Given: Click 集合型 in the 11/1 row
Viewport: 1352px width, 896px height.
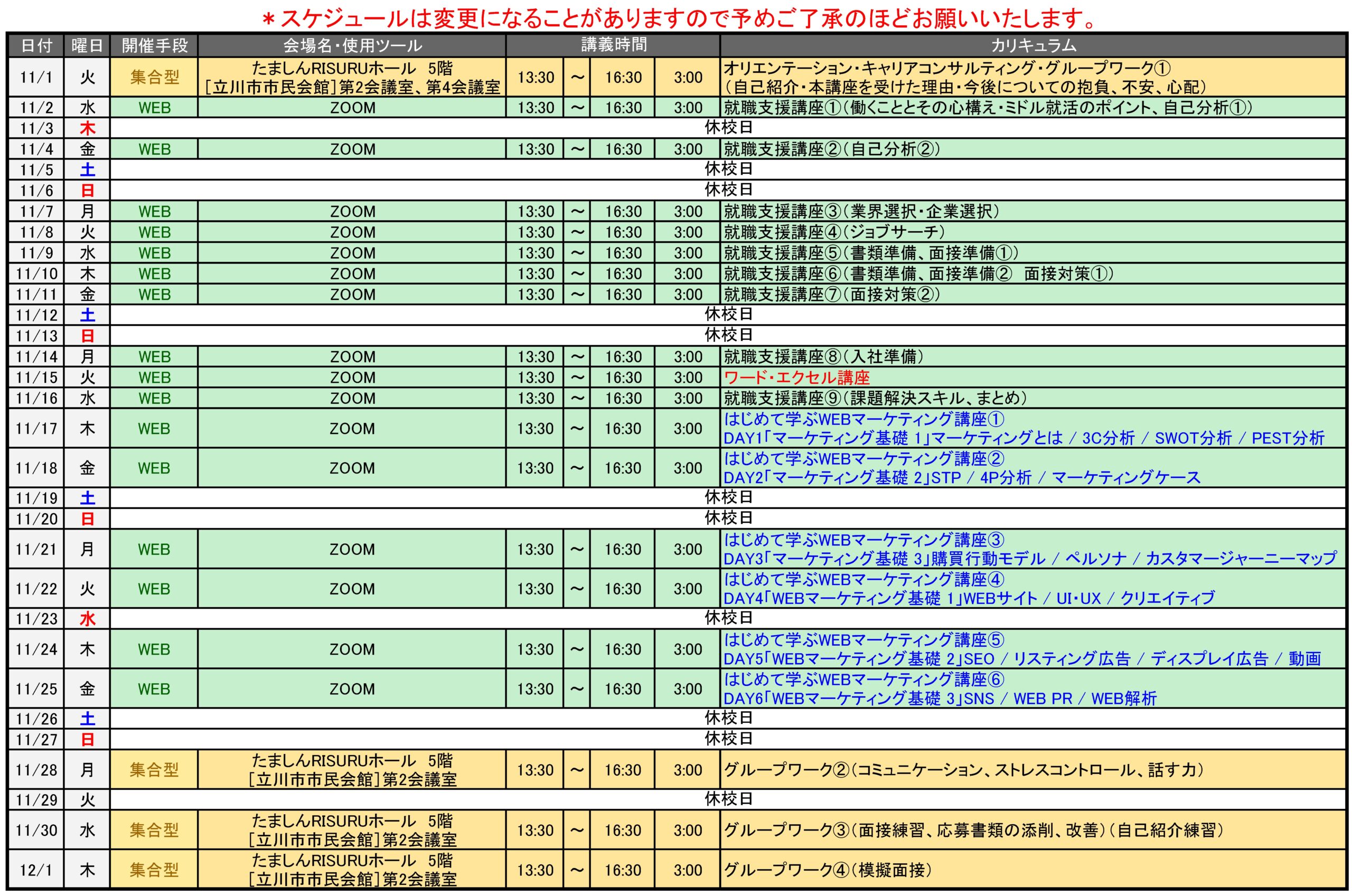Looking at the screenshot, I should click(x=154, y=77).
